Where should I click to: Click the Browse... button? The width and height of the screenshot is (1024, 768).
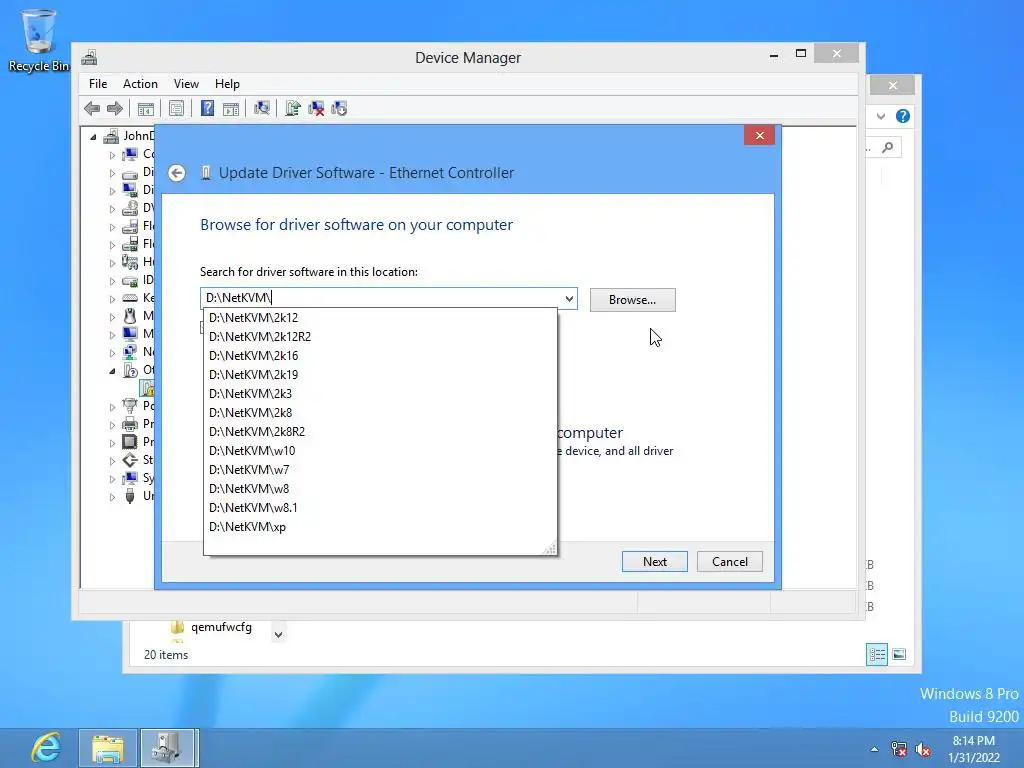632,300
